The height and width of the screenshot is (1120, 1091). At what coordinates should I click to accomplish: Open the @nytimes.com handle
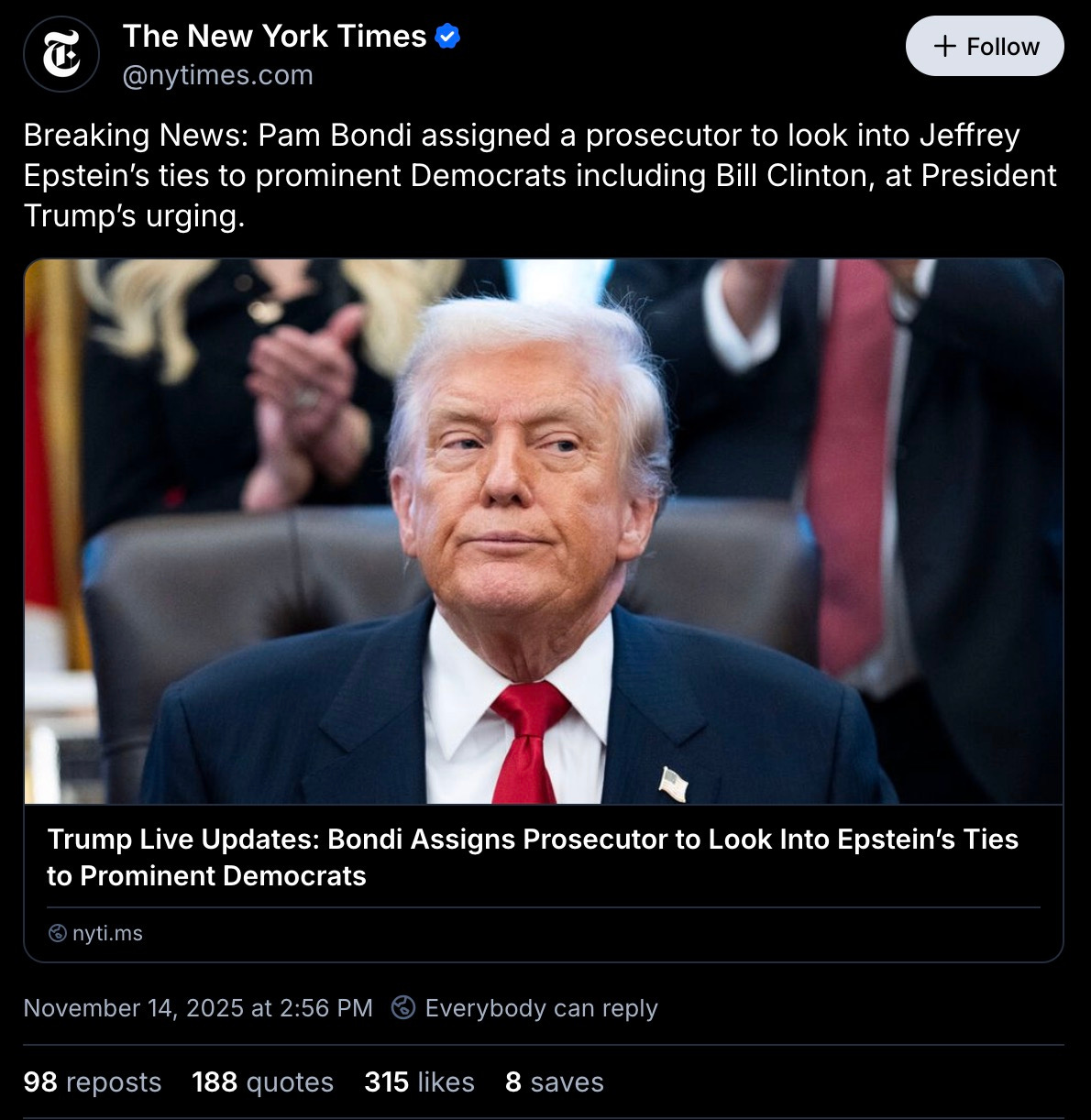point(218,74)
